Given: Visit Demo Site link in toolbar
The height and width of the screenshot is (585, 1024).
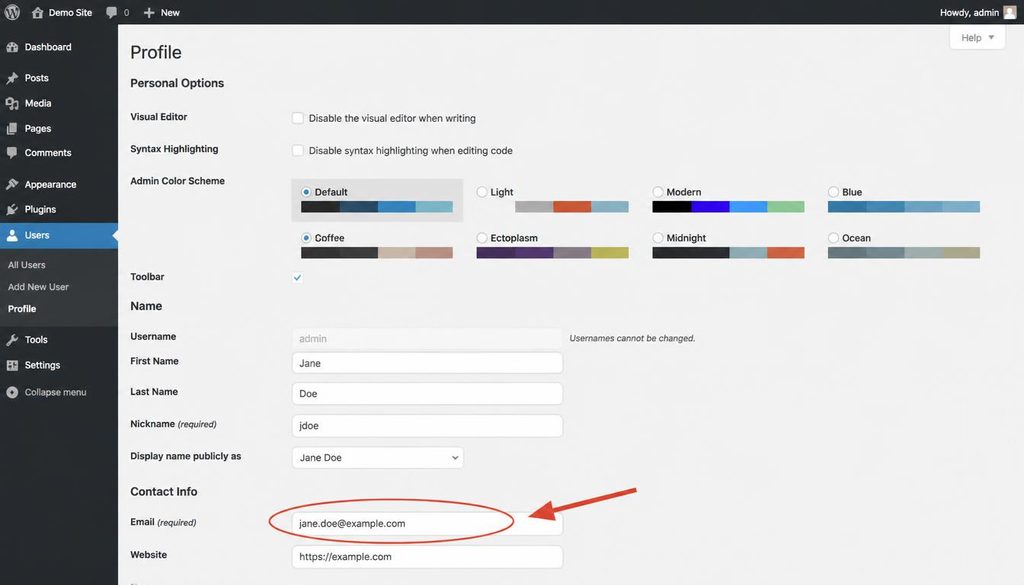Looking at the screenshot, I should pyautogui.click(x=70, y=12).
